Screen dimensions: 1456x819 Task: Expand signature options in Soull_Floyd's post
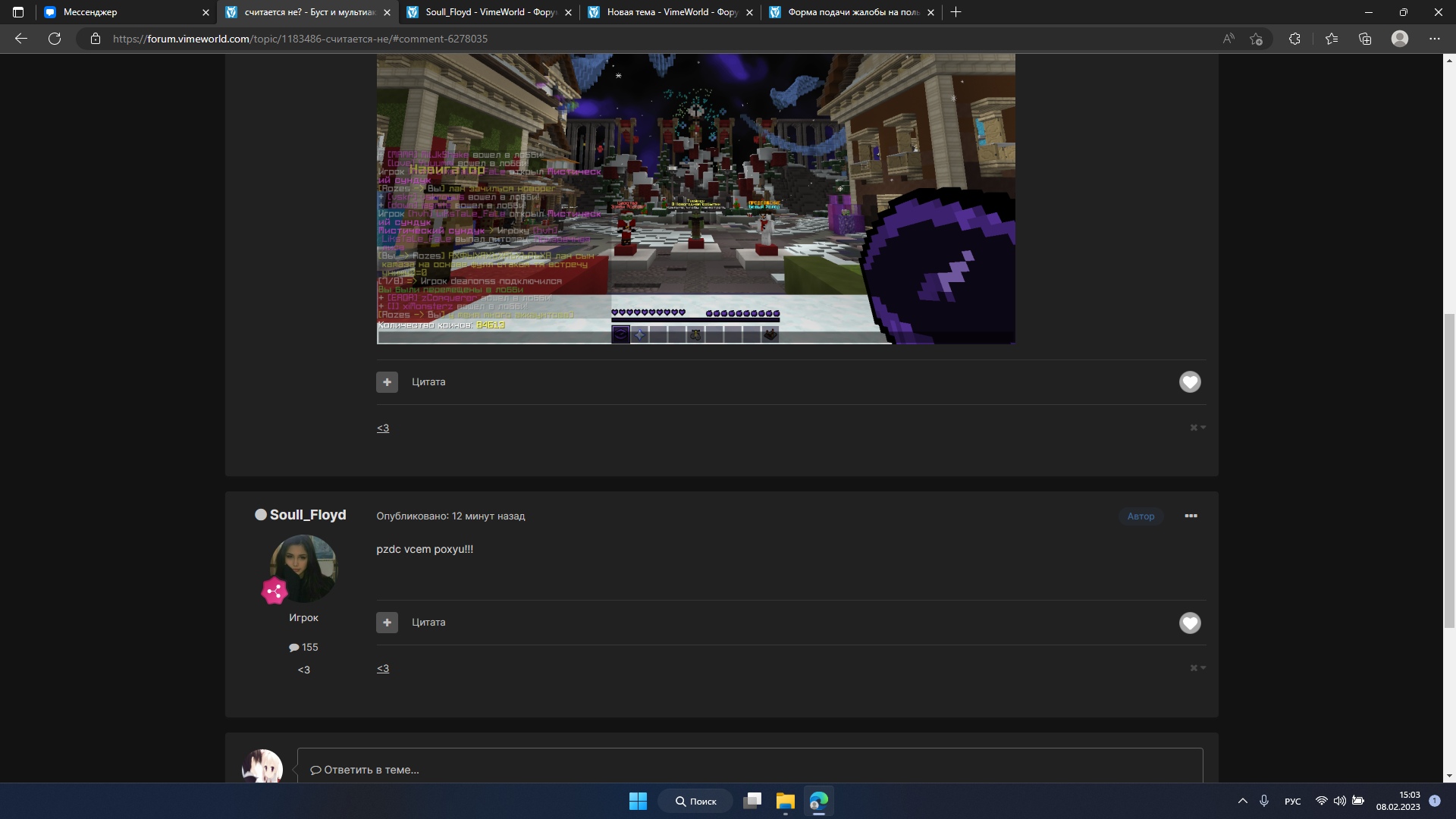(1197, 668)
